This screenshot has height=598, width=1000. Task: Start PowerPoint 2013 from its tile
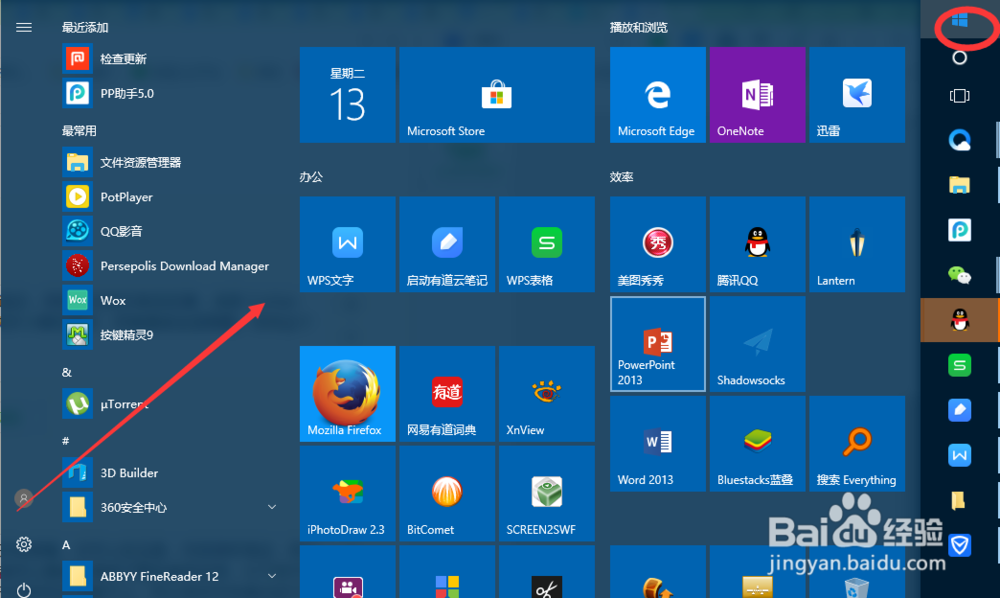click(657, 343)
